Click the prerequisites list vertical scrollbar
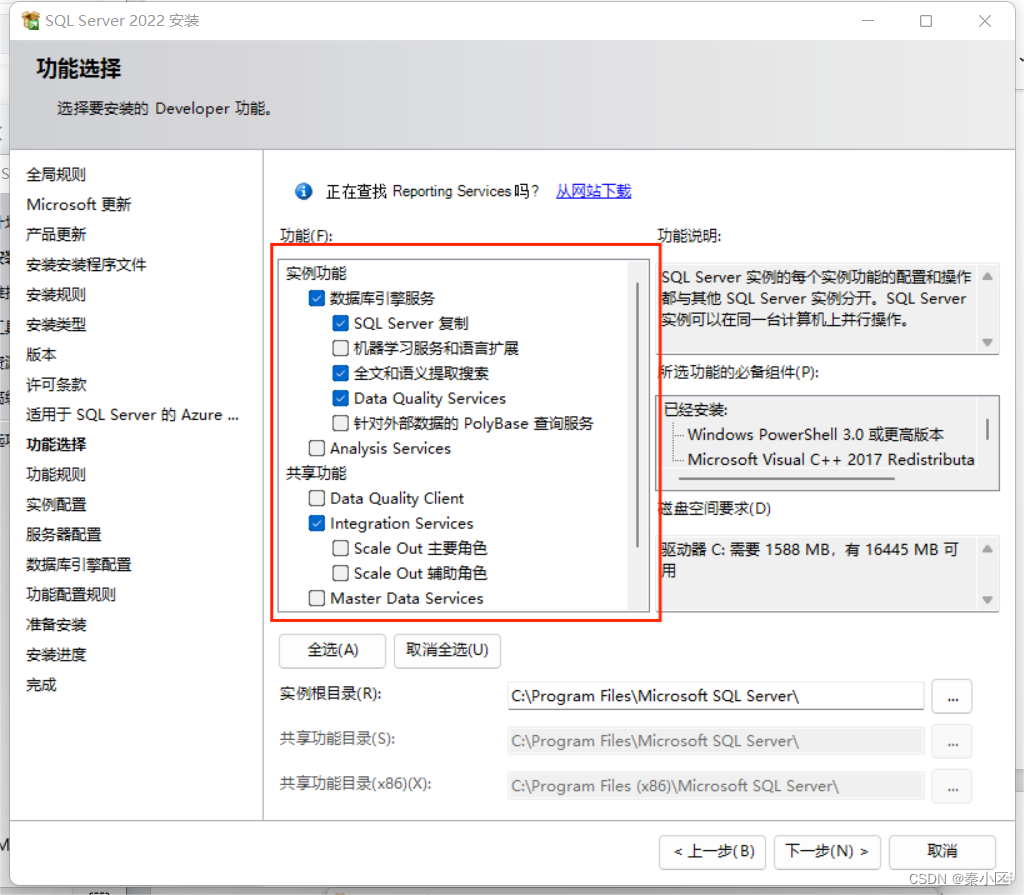Image resolution: width=1024 pixels, height=895 pixels. click(987, 429)
